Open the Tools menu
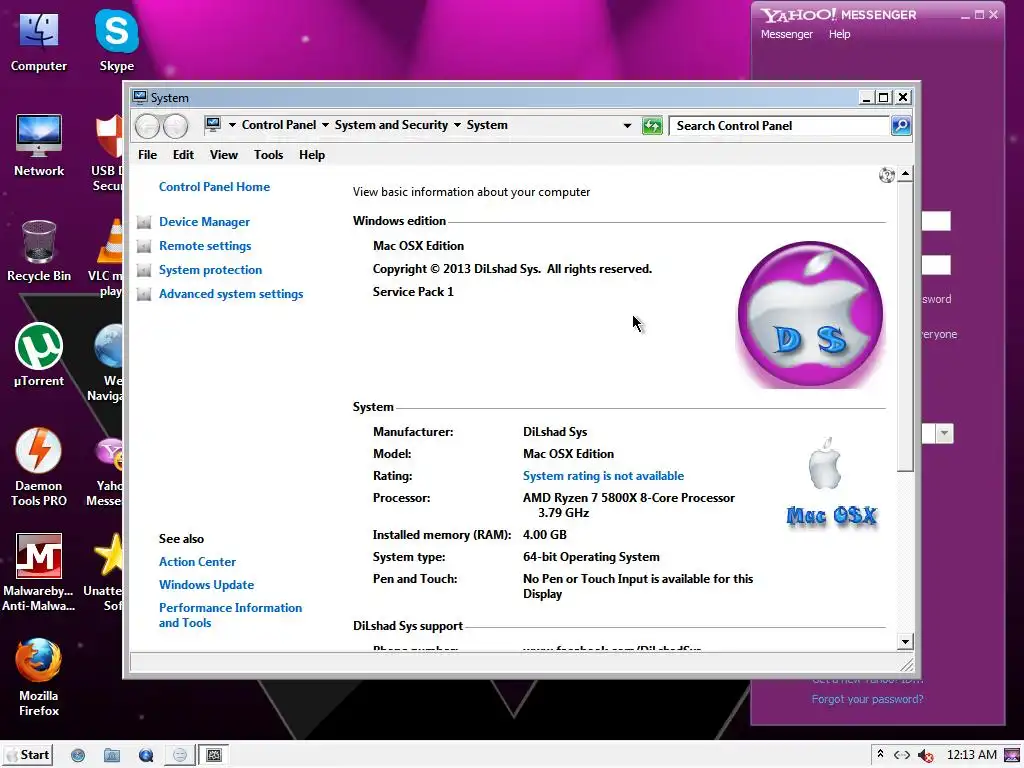Viewport: 1024px width, 768px height. coord(268,155)
